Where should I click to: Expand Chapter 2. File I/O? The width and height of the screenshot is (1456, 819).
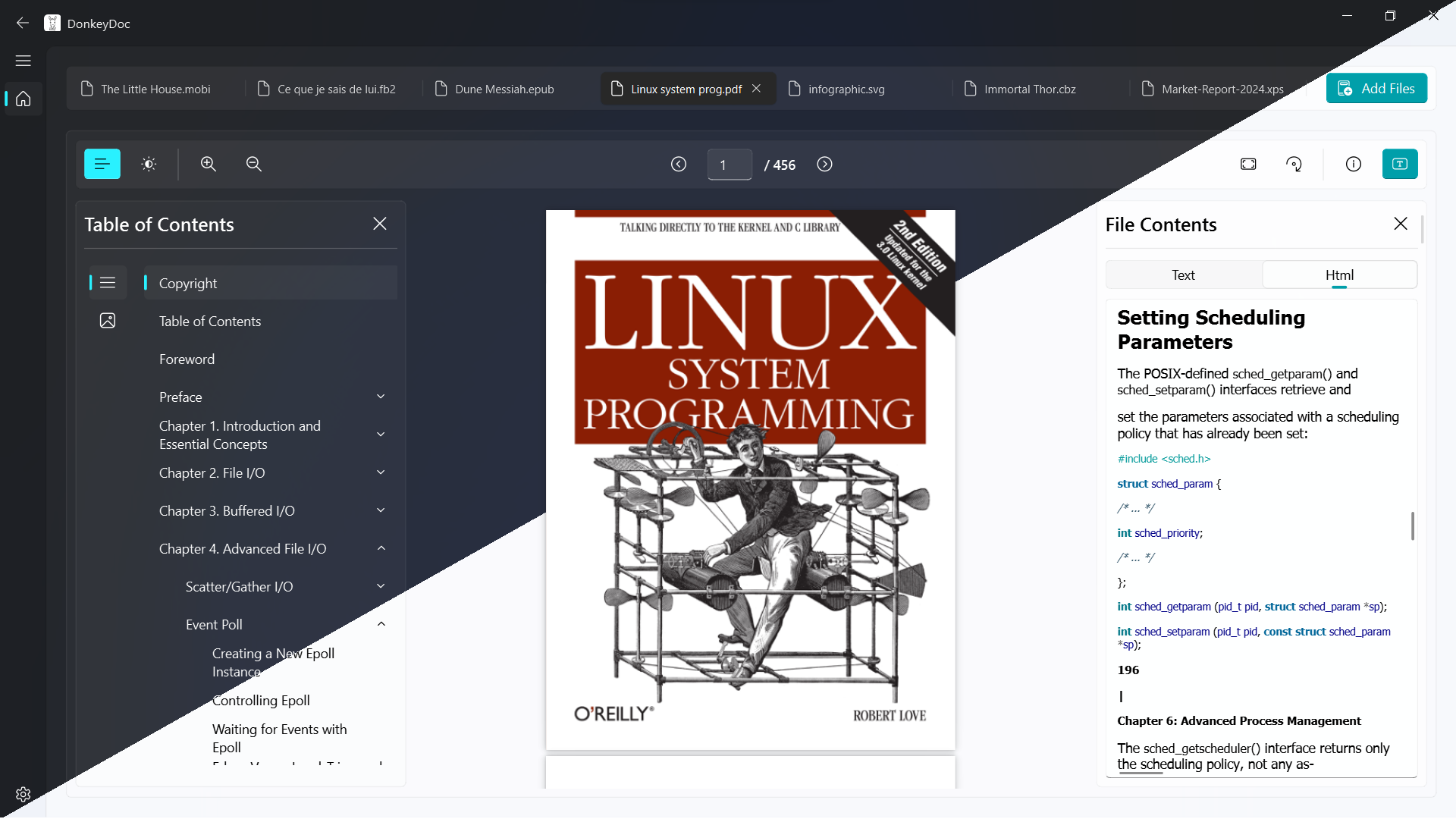click(x=381, y=472)
